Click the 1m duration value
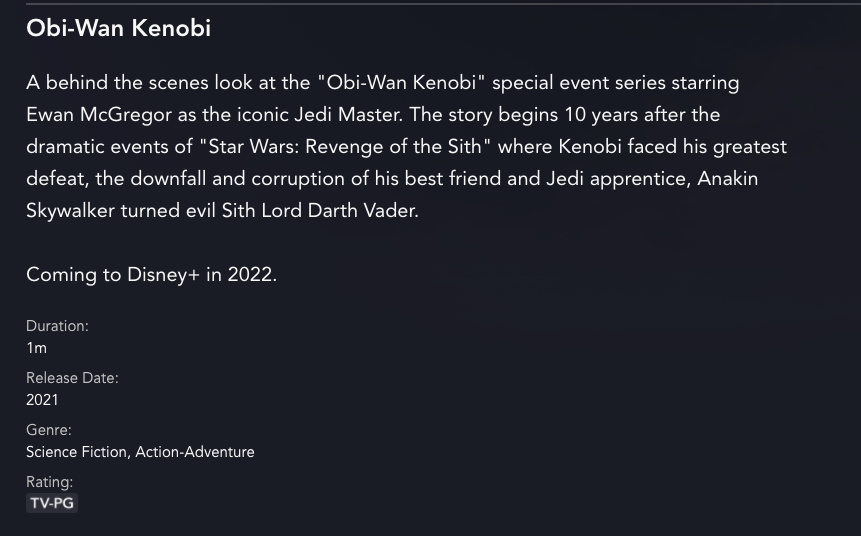 pos(36,348)
